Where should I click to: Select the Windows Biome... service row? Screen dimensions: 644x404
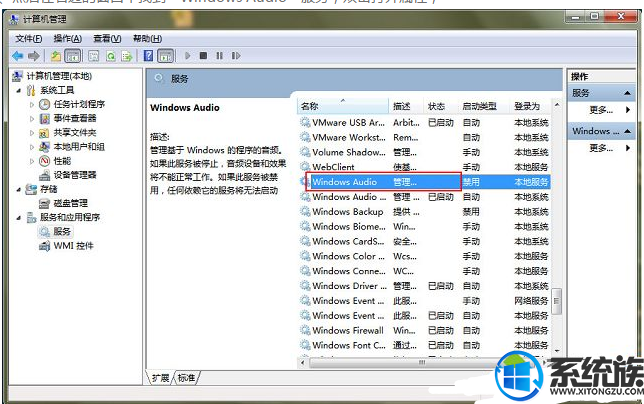tap(424, 227)
